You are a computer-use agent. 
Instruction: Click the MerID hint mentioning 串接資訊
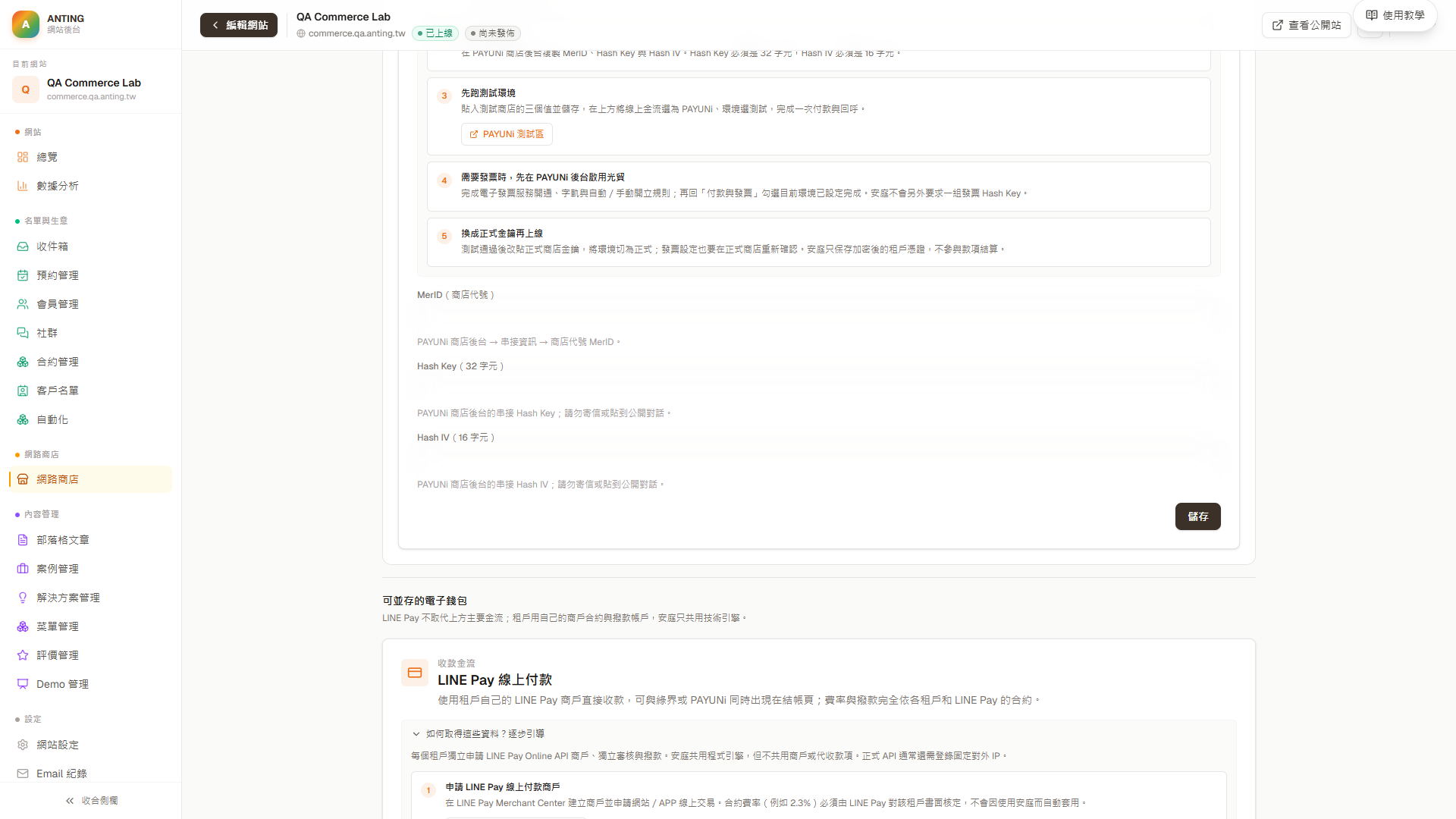point(519,342)
